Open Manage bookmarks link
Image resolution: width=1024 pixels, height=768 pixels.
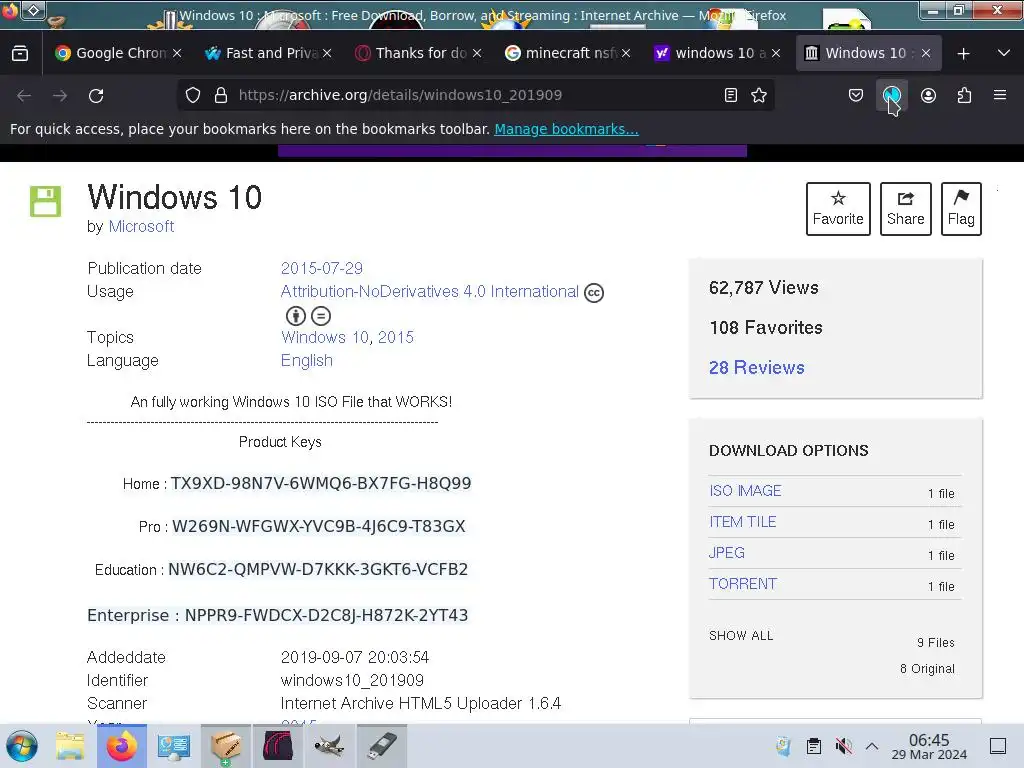point(566,129)
